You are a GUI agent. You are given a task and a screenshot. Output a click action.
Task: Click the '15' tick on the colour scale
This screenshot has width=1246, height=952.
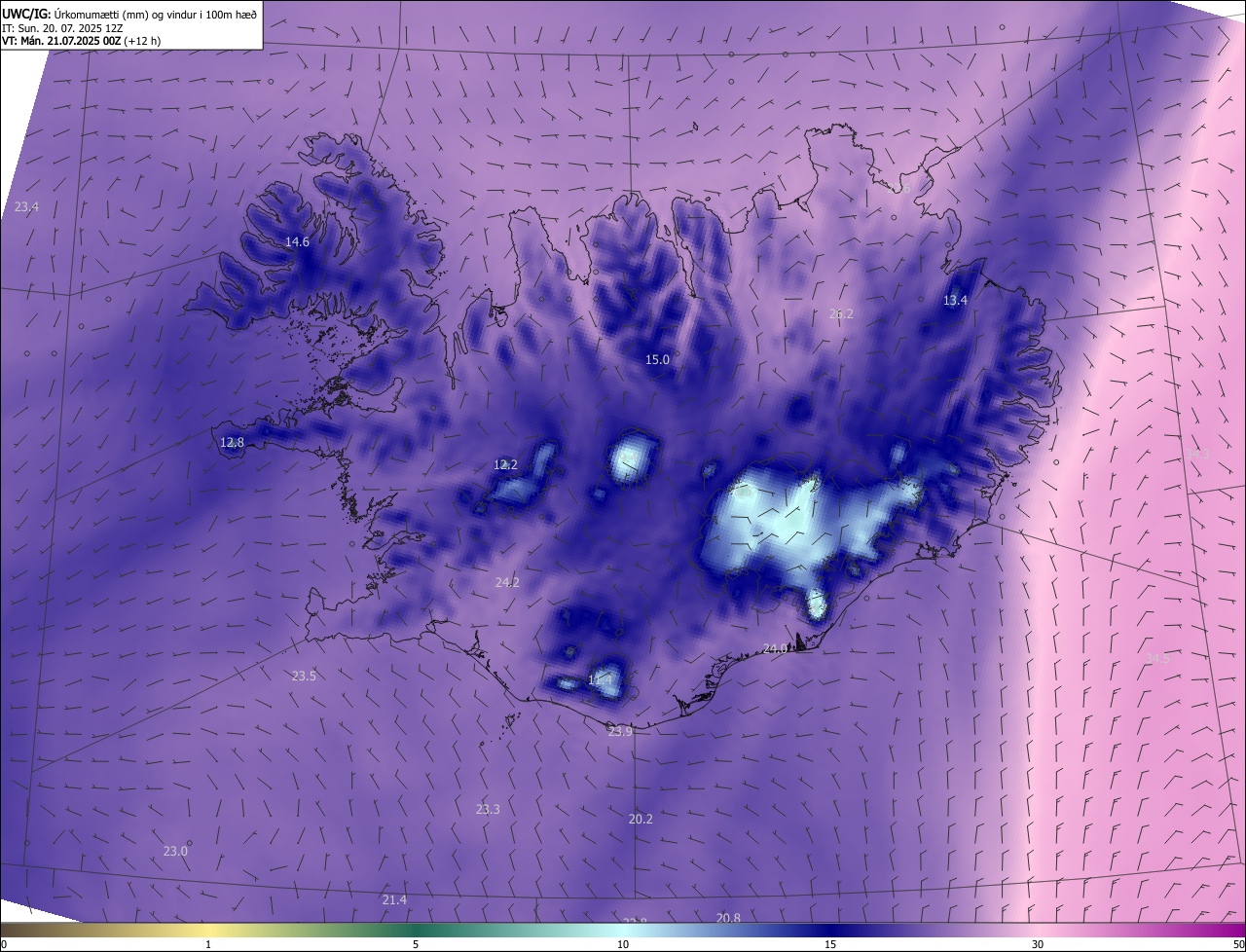pos(830,944)
